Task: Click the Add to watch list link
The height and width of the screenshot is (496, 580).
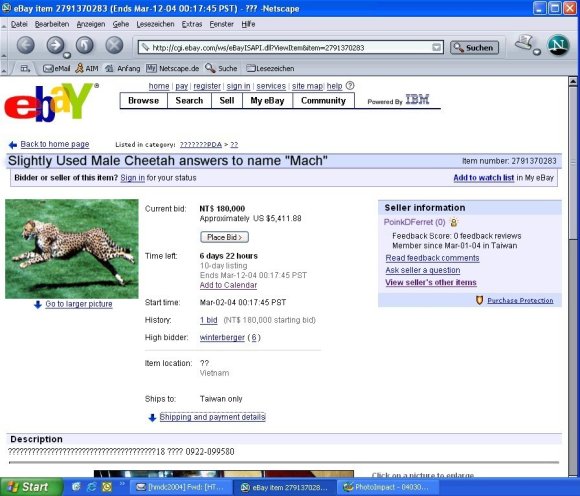Action: pos(483,178)
